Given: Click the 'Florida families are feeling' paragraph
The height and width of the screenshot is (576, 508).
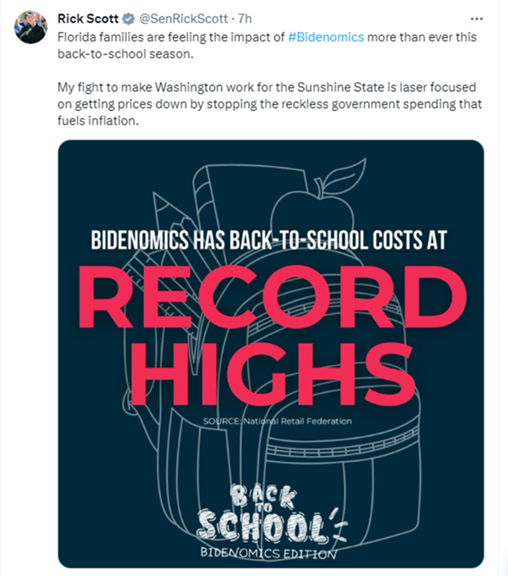Looking at the screenshot, I should (267, 46).
